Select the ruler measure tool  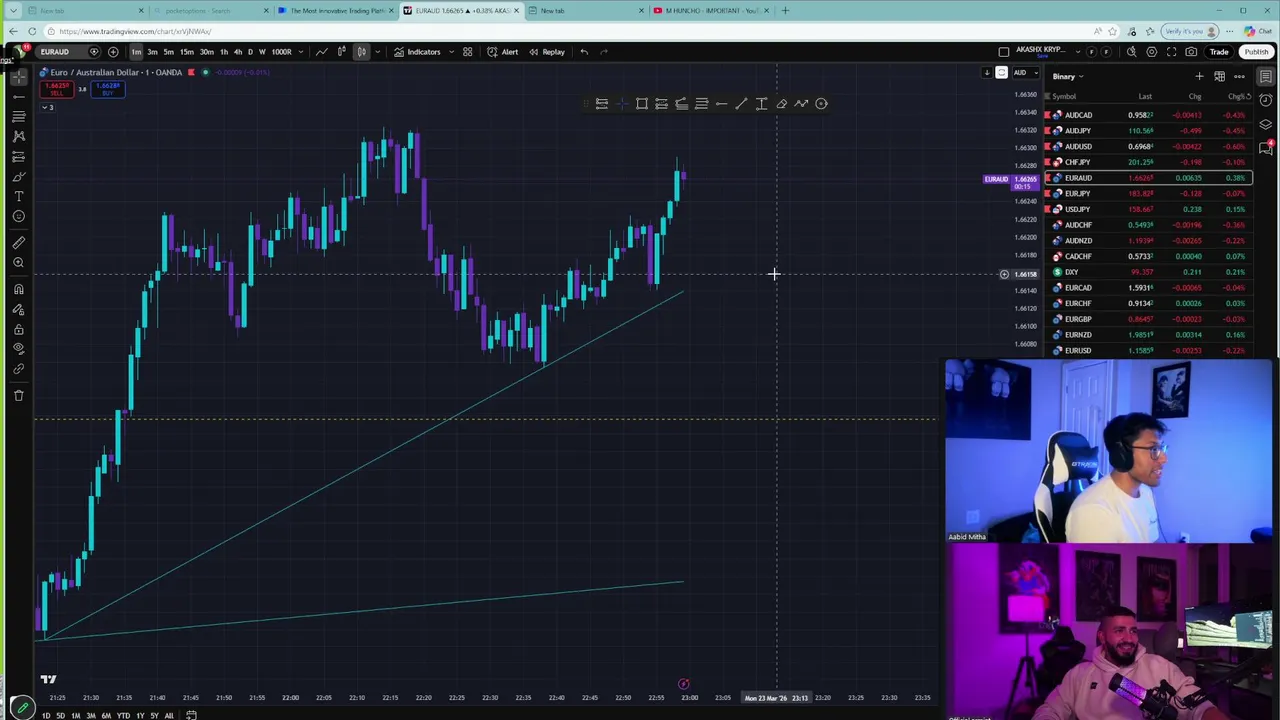click(x=19, y=242)
